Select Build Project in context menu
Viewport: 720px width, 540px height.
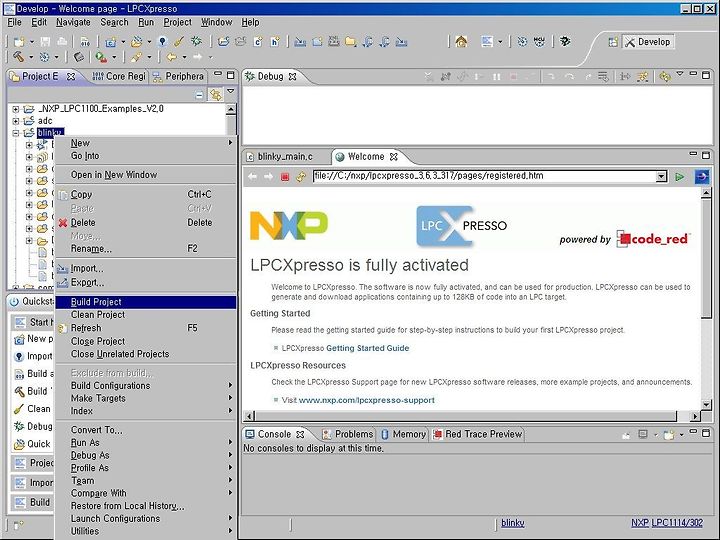point(146,302)
